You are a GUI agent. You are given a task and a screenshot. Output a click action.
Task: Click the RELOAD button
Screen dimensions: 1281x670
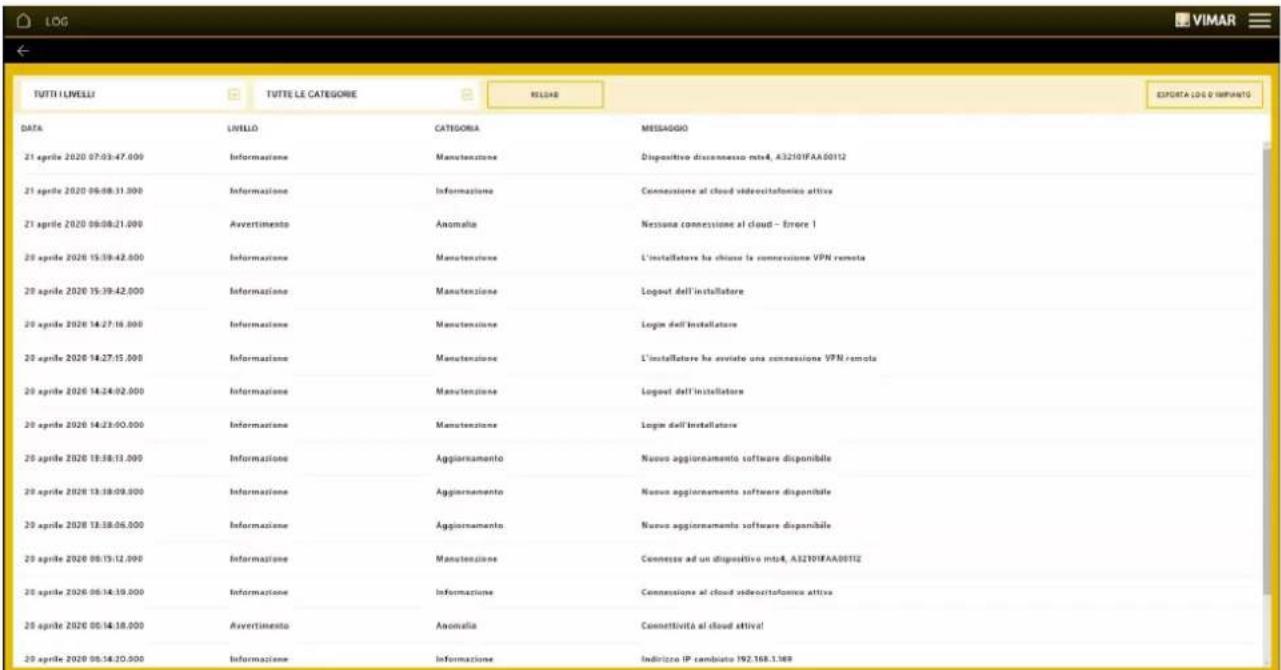coord(545,94)
